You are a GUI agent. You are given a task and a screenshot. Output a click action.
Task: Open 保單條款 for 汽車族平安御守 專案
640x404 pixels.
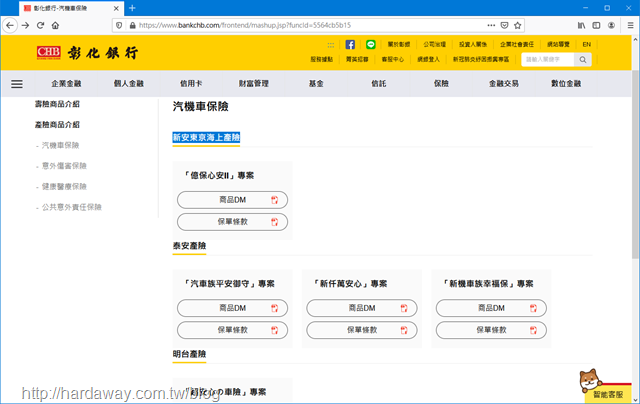tap(232, 330)
